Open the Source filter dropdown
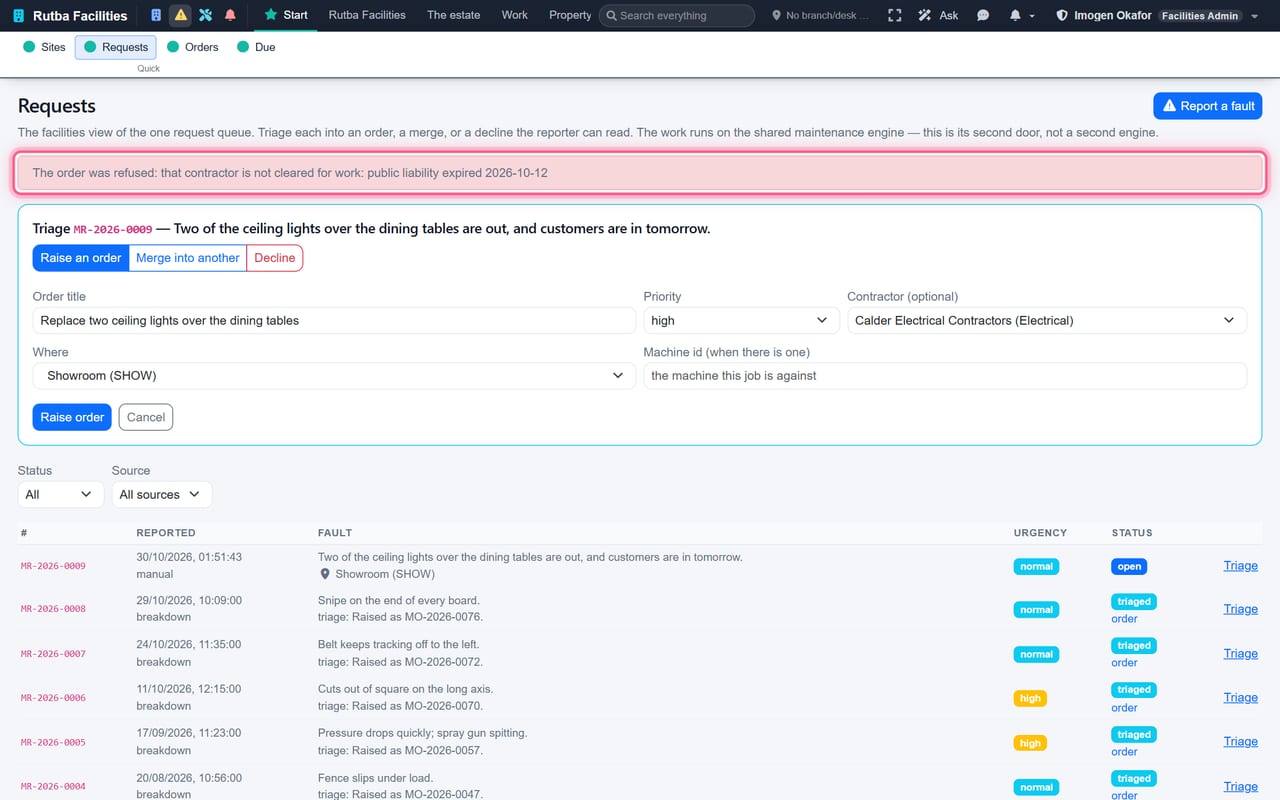This screenshot has height=800, width=1280. [x=161, y=494]
